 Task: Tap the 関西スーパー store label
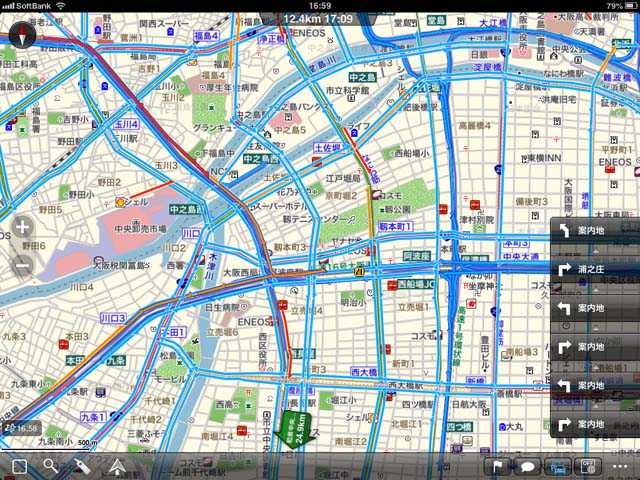coord(164,23)
